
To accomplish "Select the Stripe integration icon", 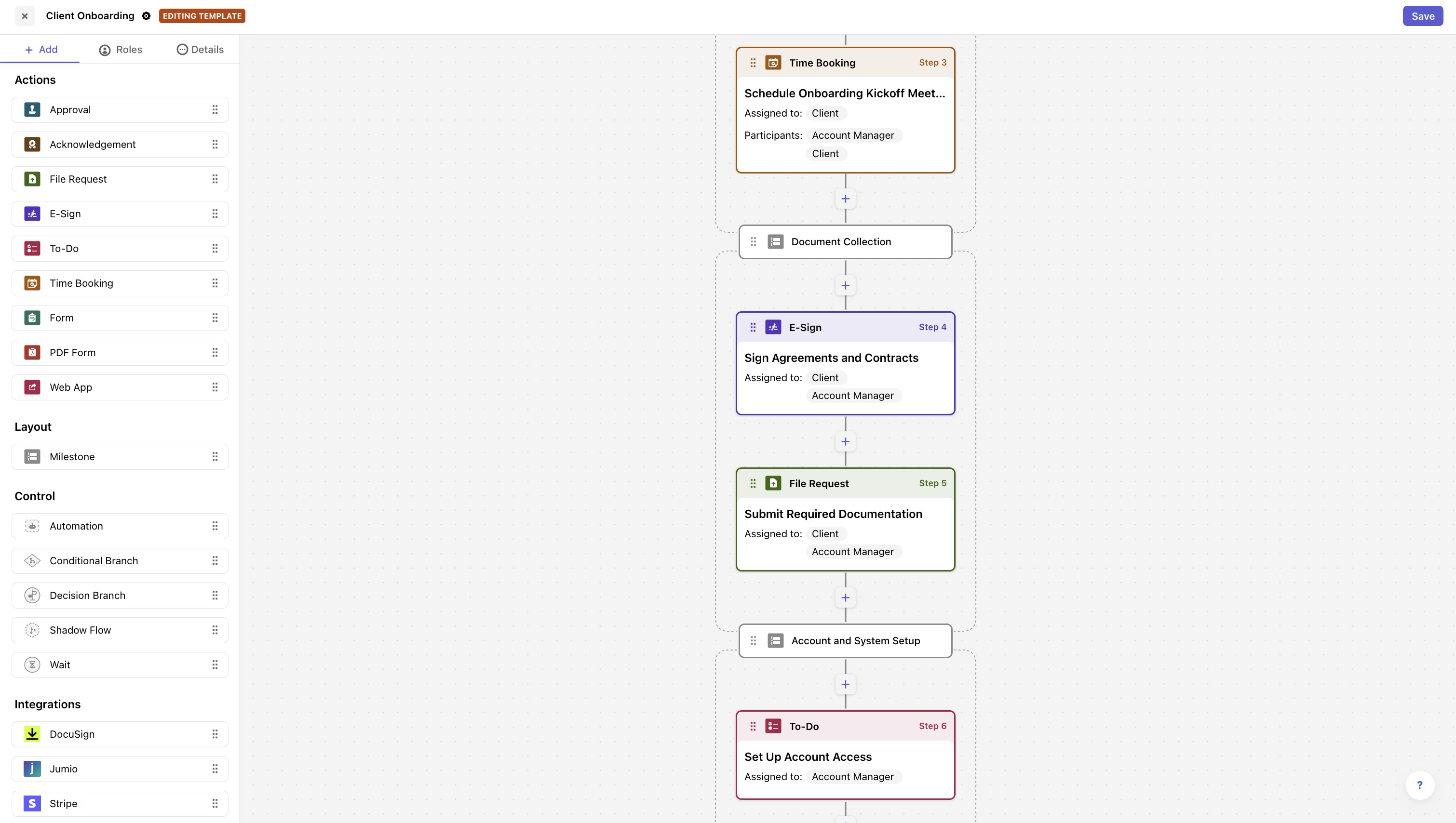I will 32,803.
